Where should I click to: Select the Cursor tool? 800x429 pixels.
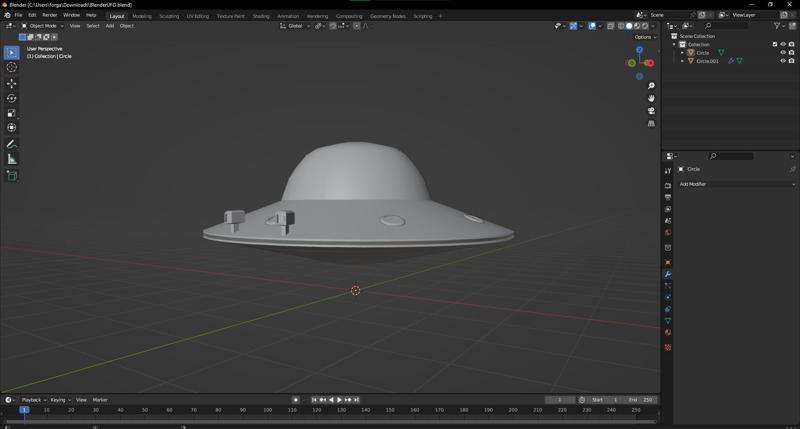(x=12, y=67)
